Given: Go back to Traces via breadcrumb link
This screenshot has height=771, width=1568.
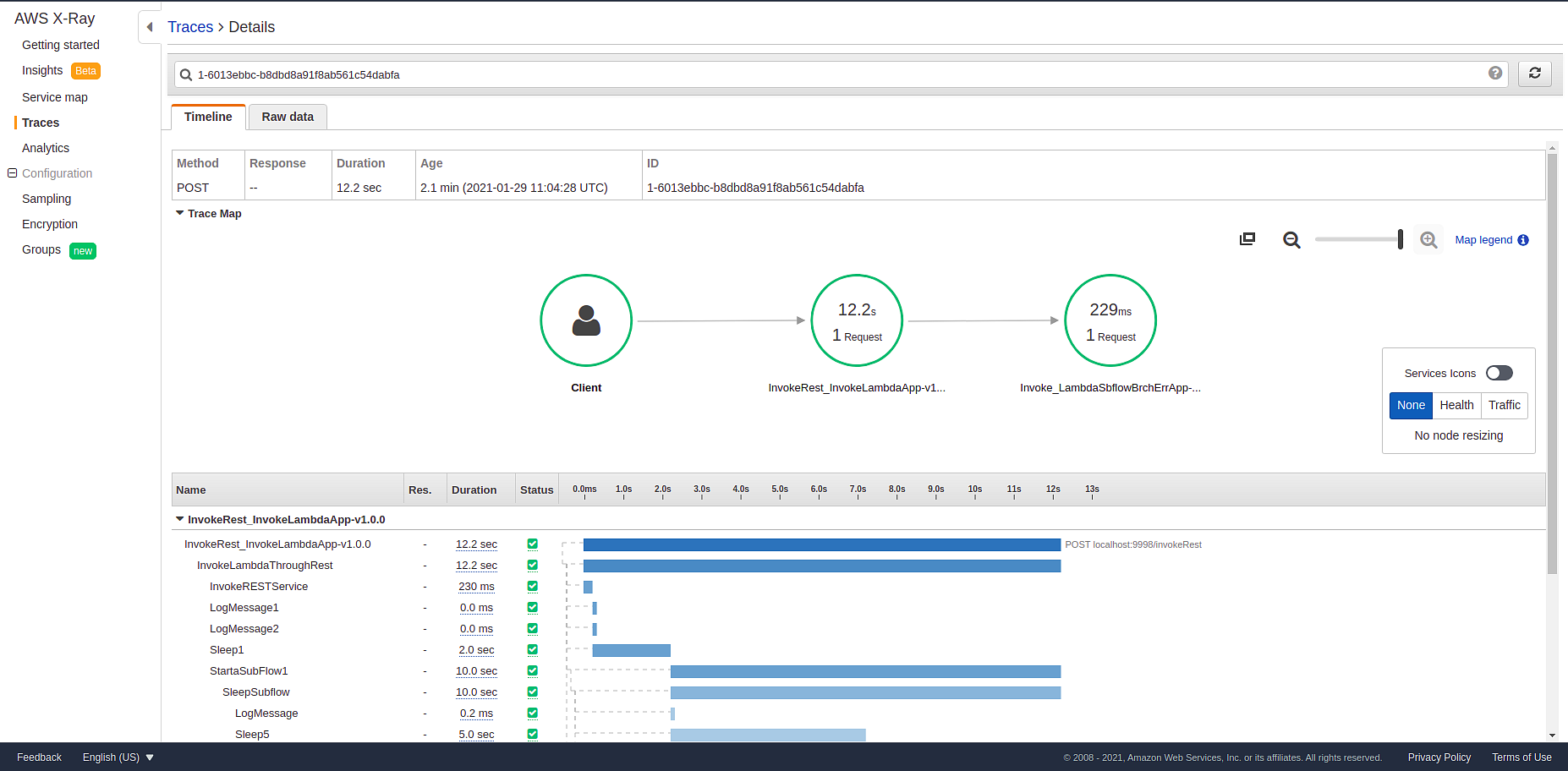Looking at the screenshot, I should (190, 27).
